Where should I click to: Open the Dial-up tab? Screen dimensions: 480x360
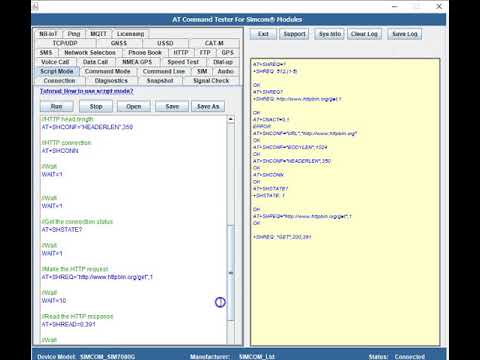(x=223, y=62)
